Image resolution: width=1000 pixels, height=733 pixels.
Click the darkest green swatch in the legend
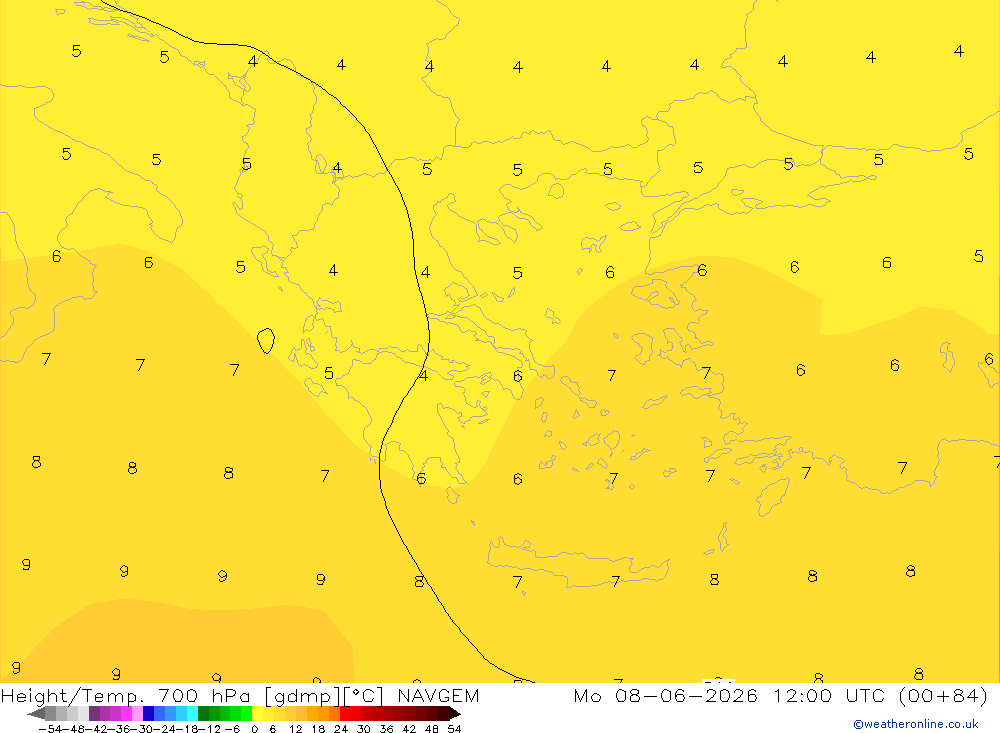(x=203, y=714)
